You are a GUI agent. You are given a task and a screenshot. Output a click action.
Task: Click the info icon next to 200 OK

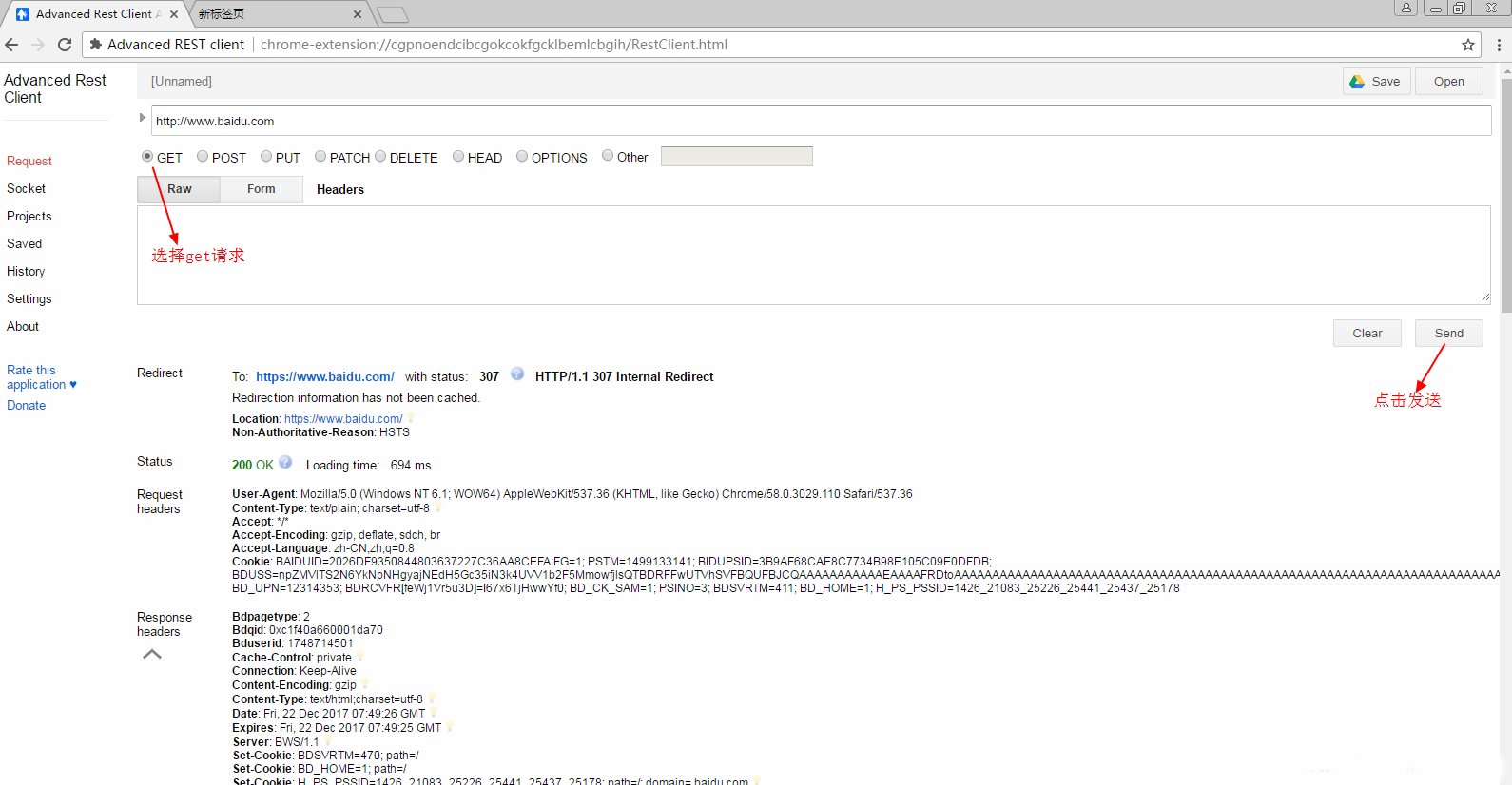click(285, 463)
